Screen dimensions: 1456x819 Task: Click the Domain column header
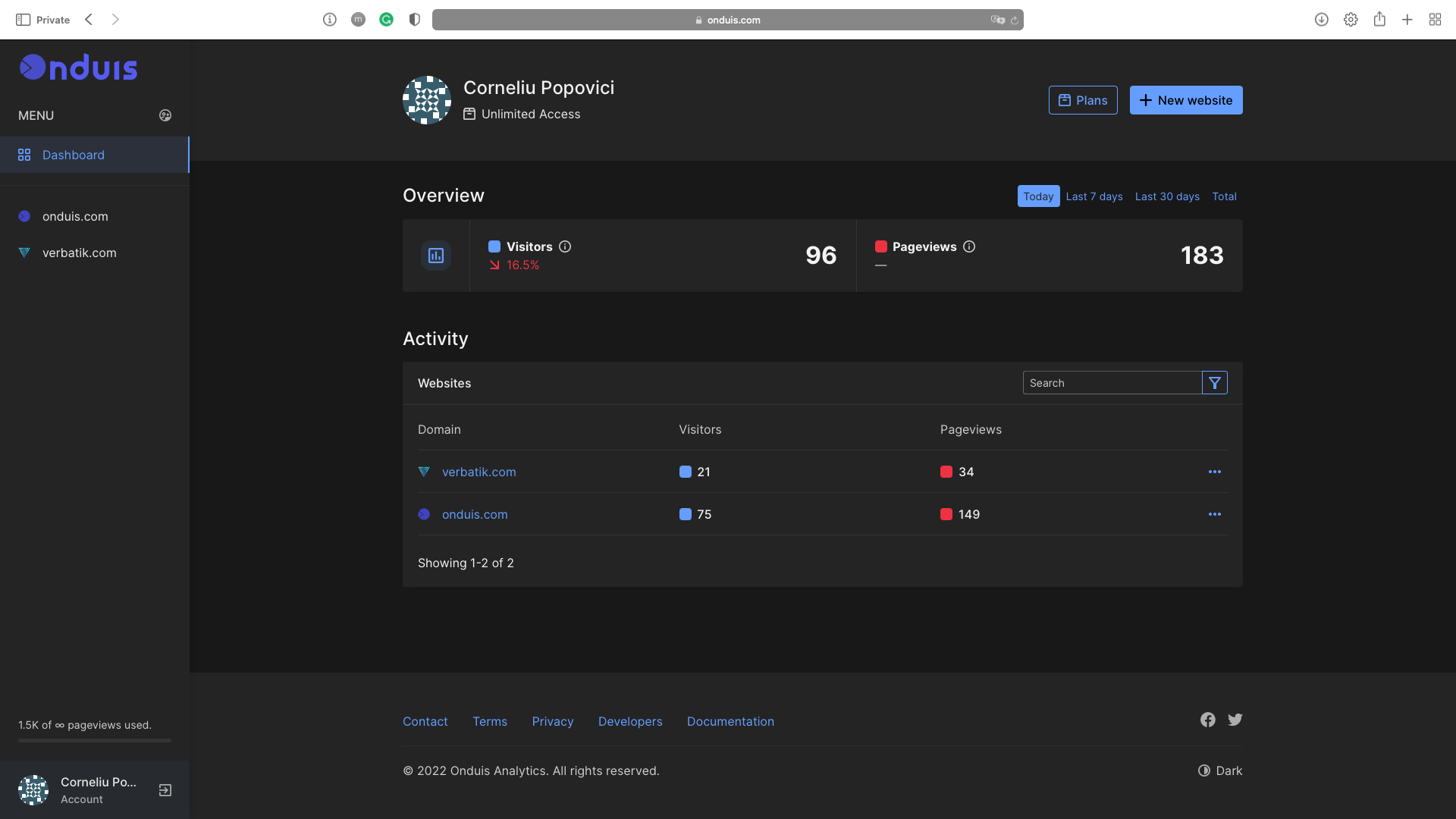439,429
